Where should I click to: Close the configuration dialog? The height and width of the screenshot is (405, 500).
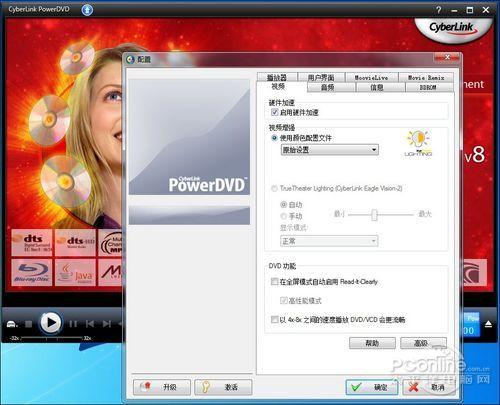(x=447, y=58)
